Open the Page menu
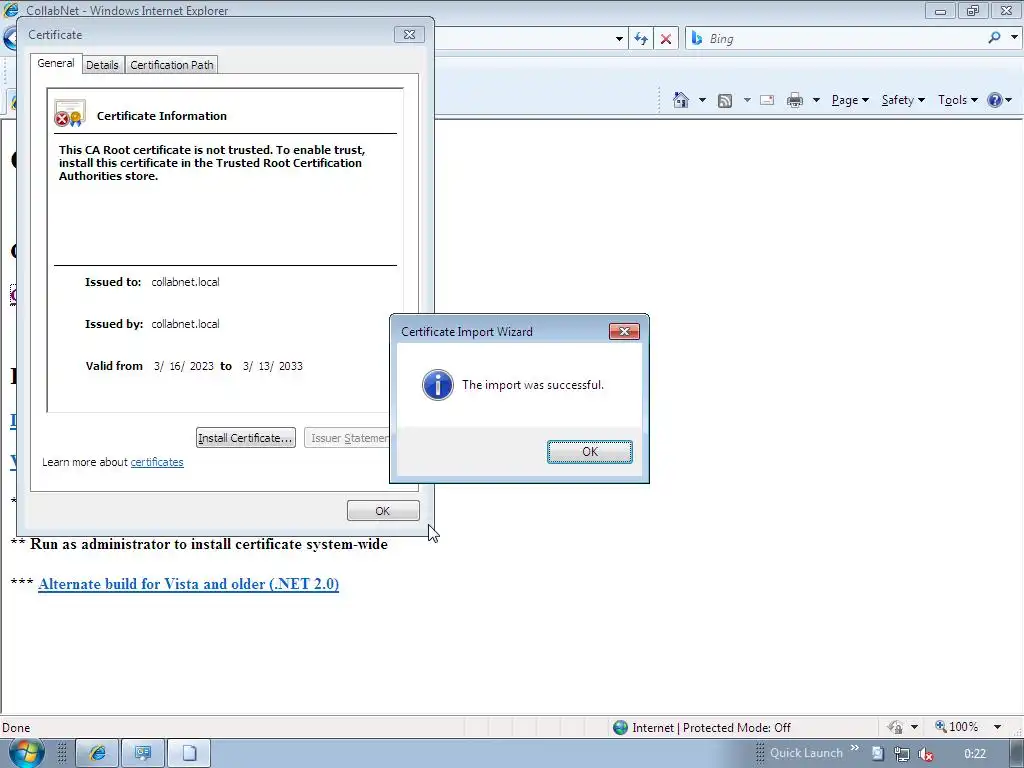This screenshot has width=1024, height=768. coord(850,100)
